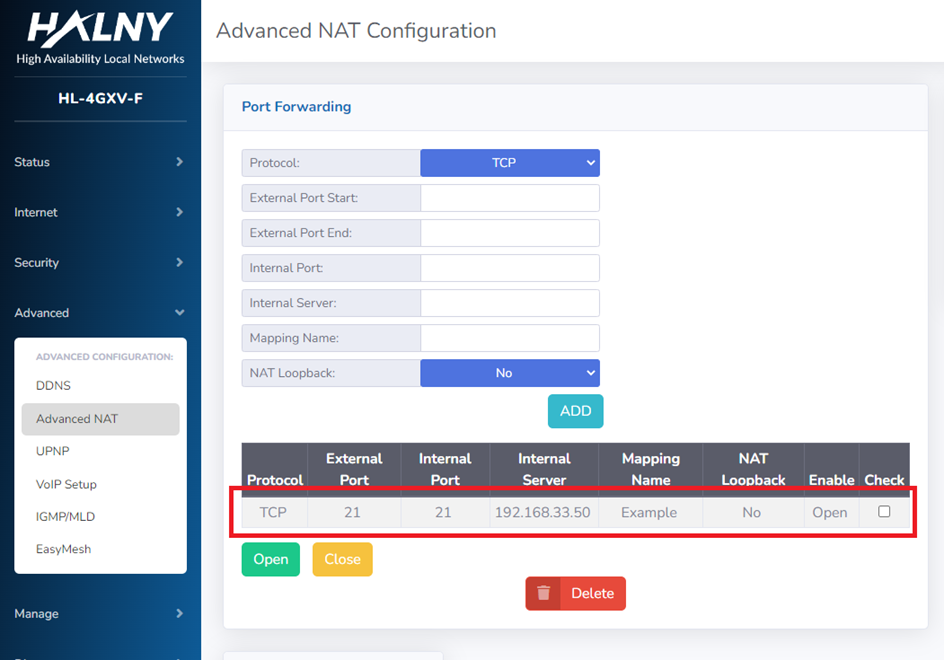
Task: Expand the Status menu chevron
Action: coord(179,161)
